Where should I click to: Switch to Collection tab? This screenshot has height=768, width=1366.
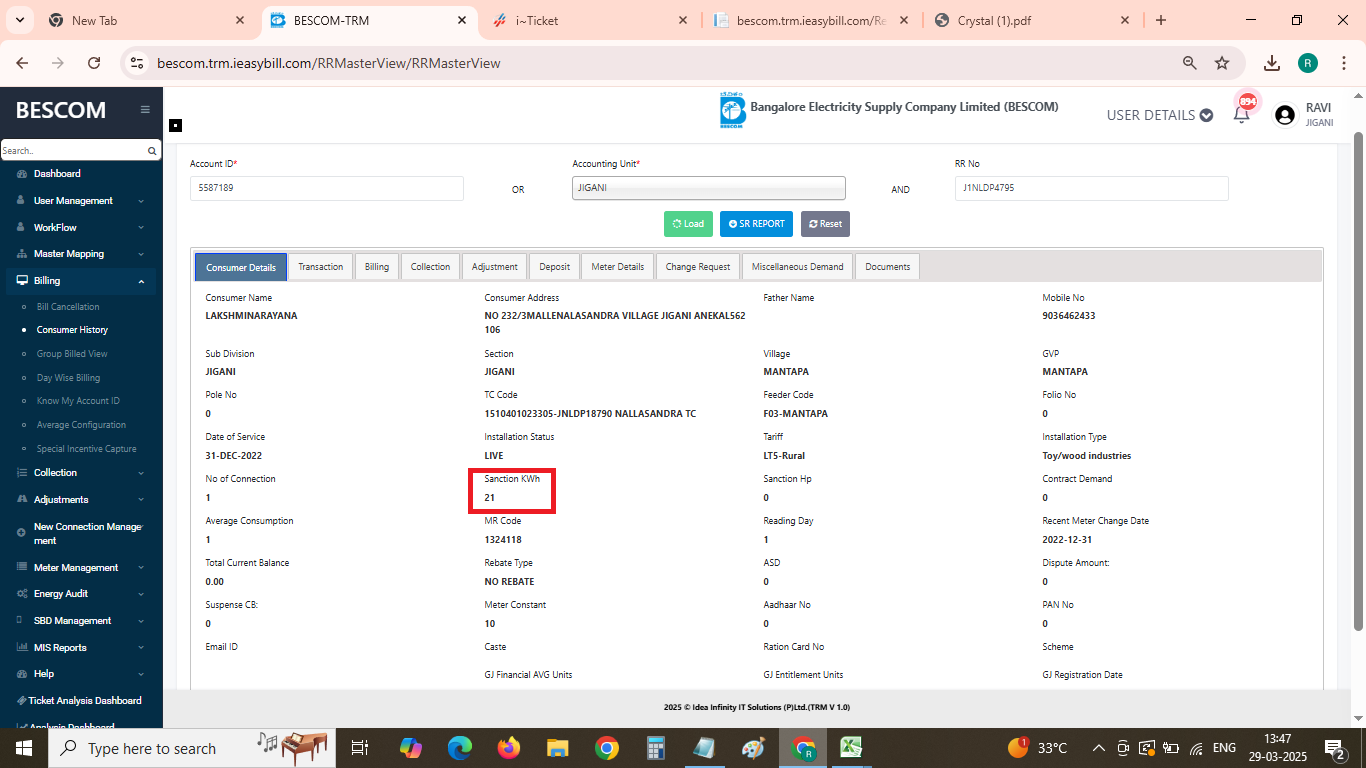click(430, 267)
